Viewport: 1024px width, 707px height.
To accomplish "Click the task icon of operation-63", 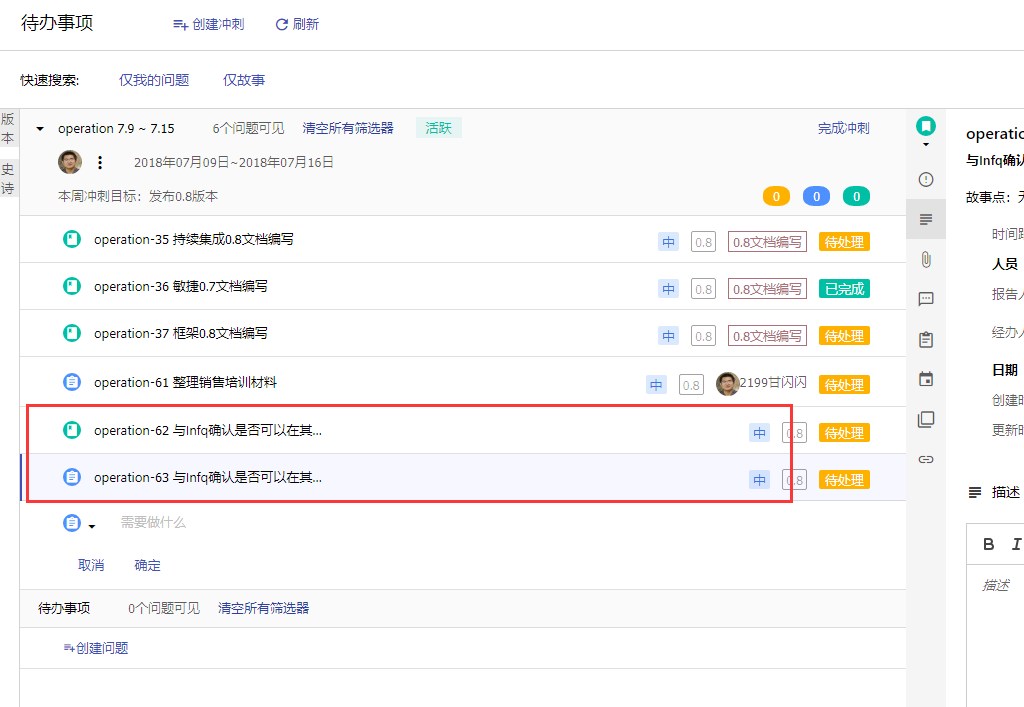I will [72, 477].
